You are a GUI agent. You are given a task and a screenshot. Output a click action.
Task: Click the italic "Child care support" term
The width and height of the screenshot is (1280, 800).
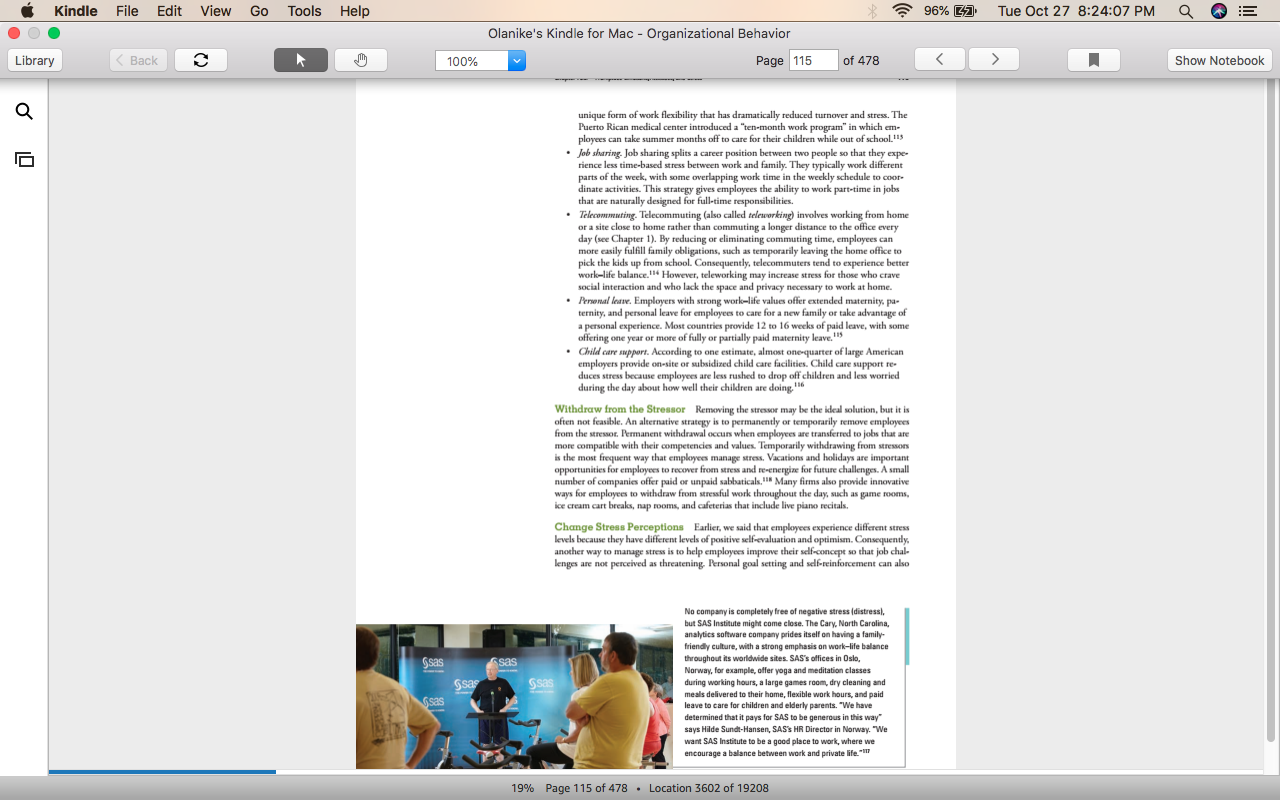pos(613,352)
